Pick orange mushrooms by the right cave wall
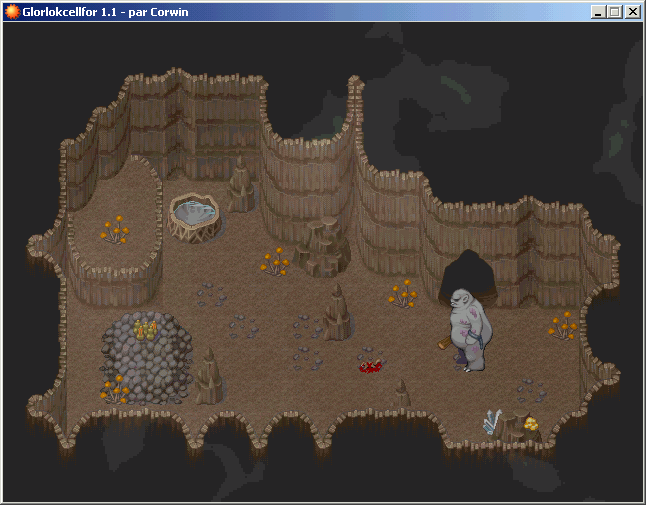Image resolution: width=646 pixels, height=505 pixels. [x=563, y=325]
